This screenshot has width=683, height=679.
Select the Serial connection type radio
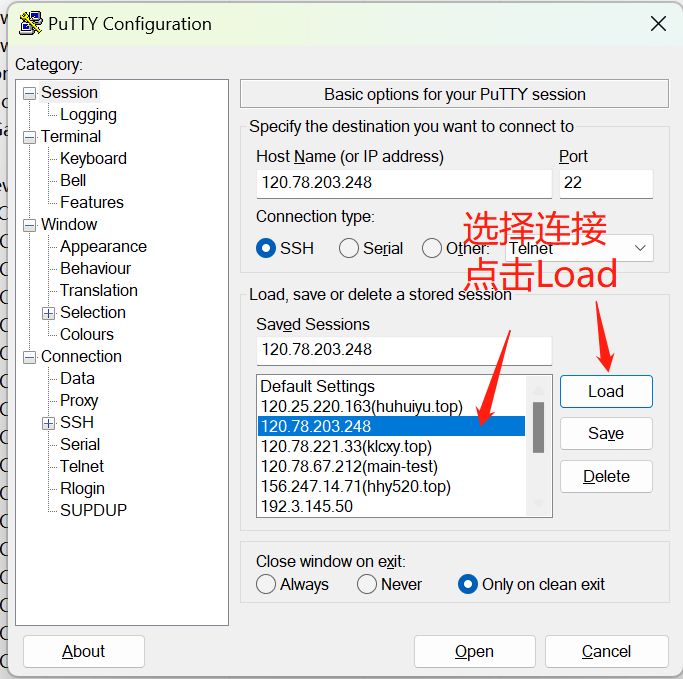pos(348,248)
